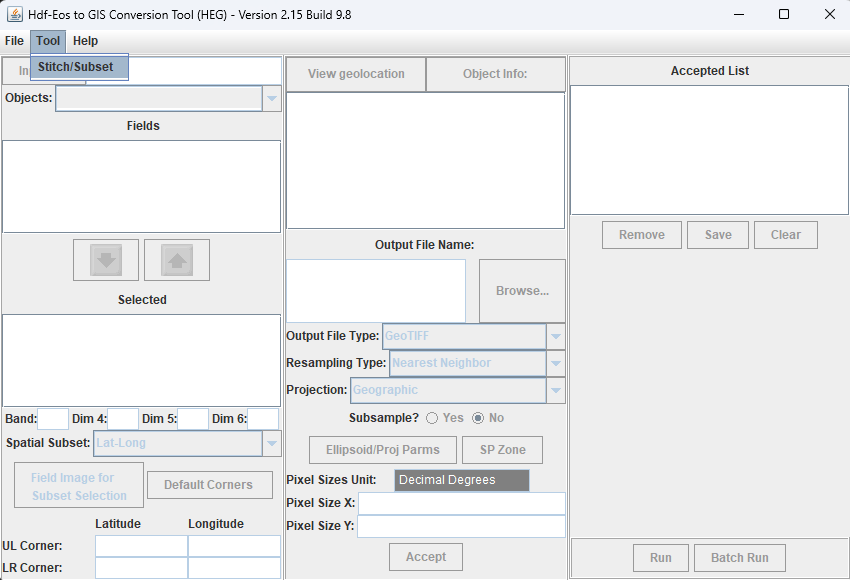Viewport: 850px width, 580px height.
Task: Open the Objects dropdown
Action: [x=272, y=99]
